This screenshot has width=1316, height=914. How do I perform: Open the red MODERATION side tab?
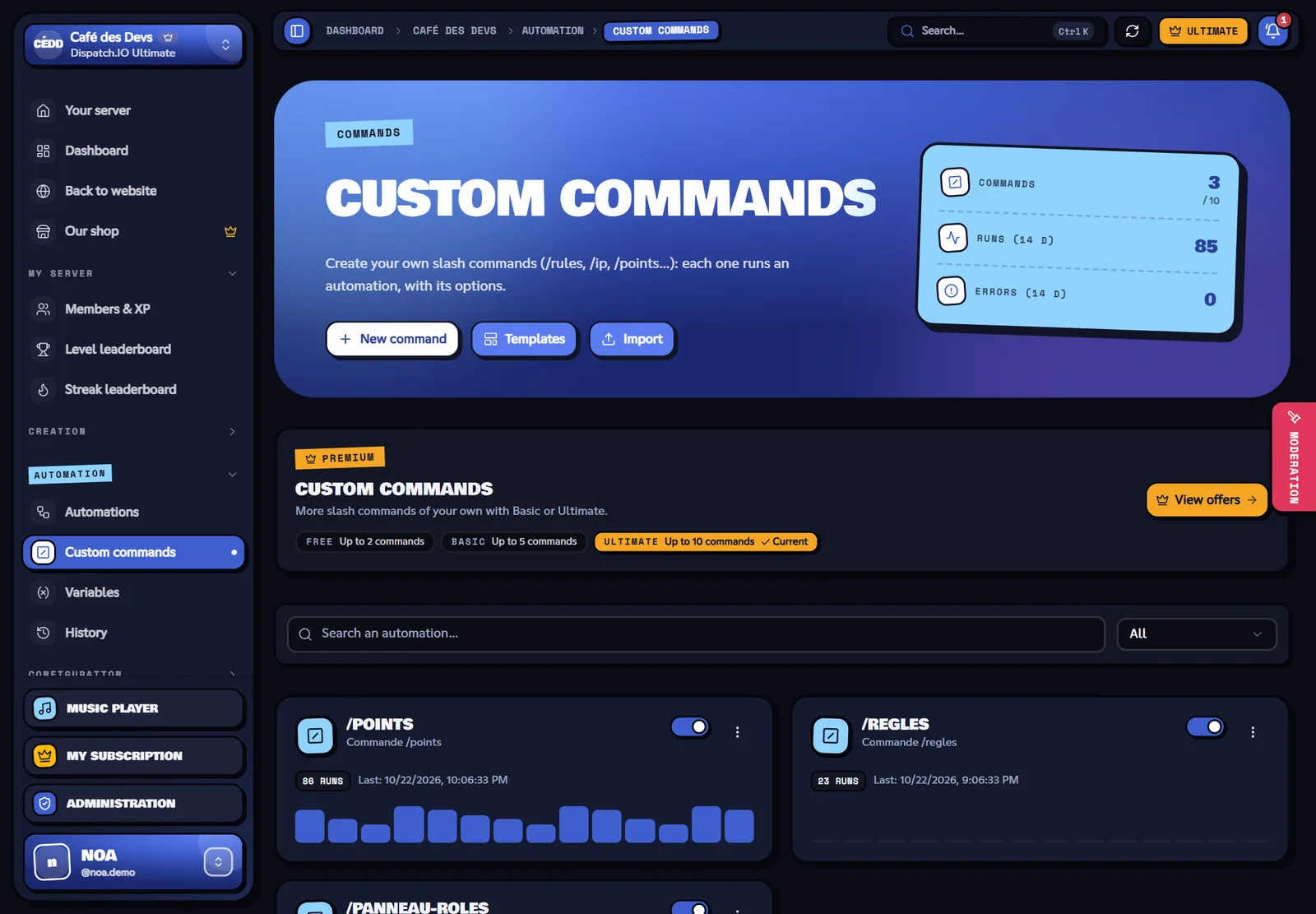pos(1294,457)
